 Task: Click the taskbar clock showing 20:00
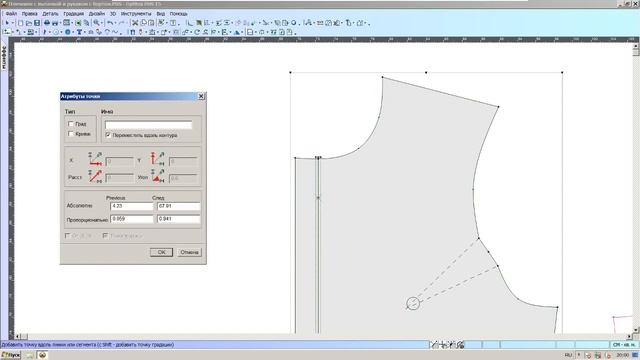622,355
